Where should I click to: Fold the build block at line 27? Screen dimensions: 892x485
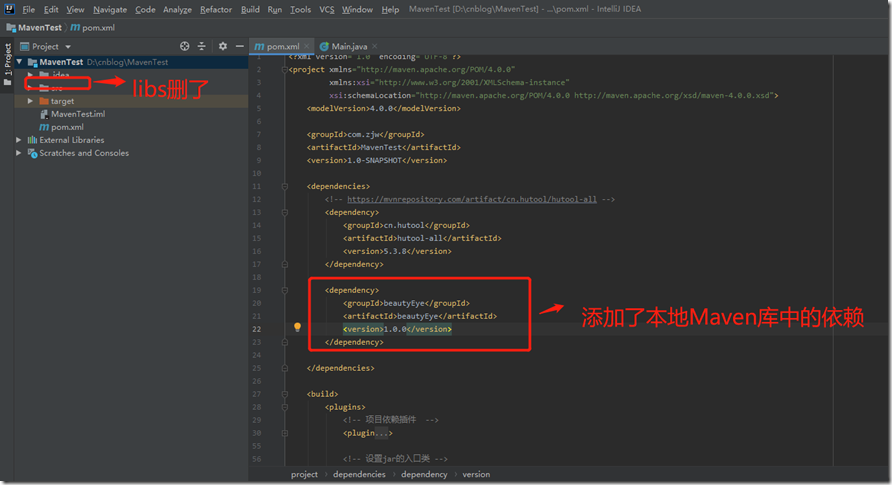pyautogui.click(x=284, y=393)
